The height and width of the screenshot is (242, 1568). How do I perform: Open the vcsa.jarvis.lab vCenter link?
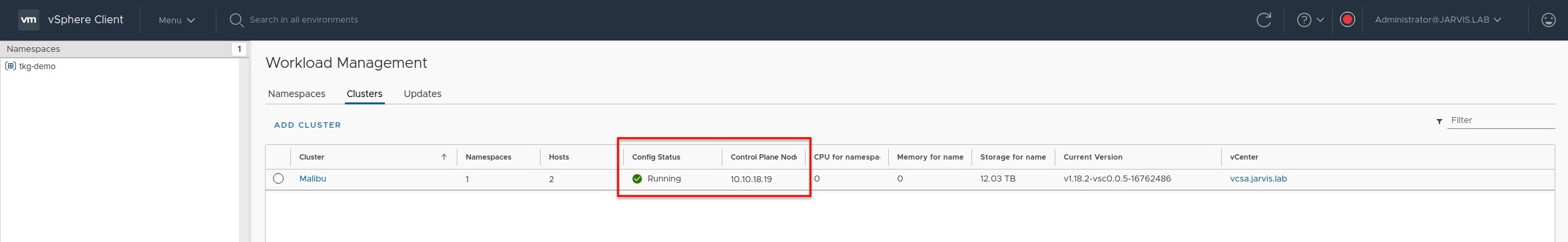pos(1258,179)
